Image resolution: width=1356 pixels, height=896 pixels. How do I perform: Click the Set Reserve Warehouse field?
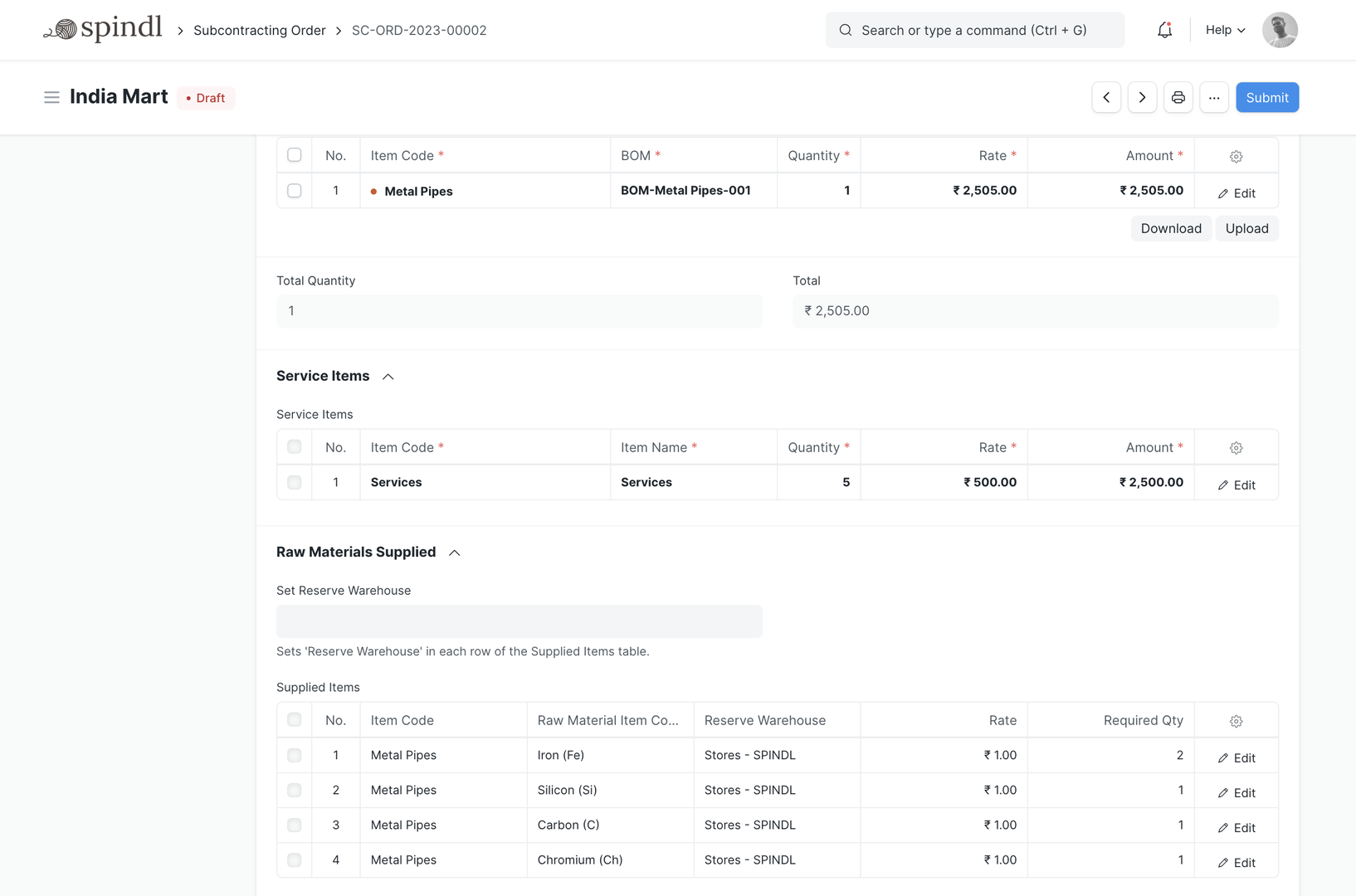(519, 621)
